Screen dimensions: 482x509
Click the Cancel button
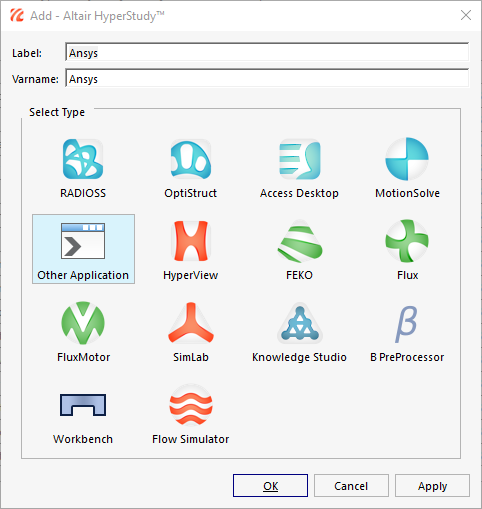pos(351,486)
